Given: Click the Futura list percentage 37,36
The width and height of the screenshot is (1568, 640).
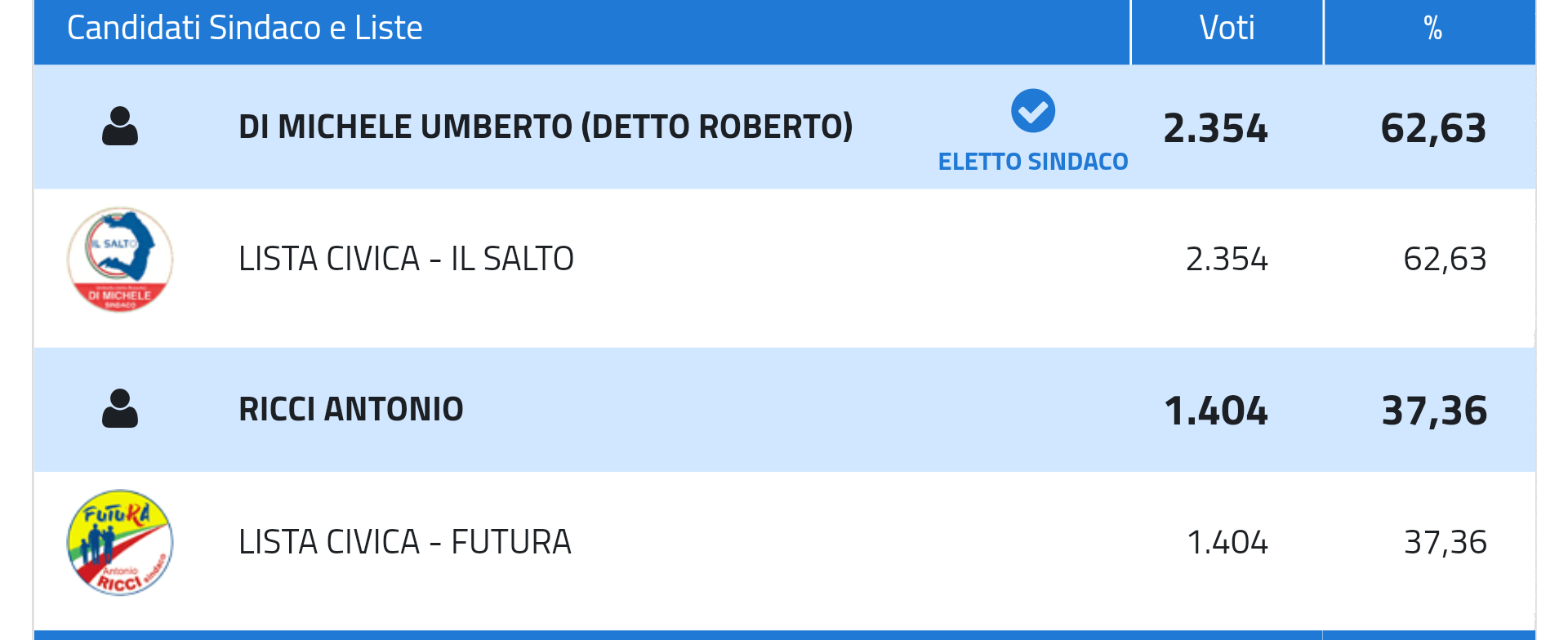Looking at the screenshot, I should 1445,542.
